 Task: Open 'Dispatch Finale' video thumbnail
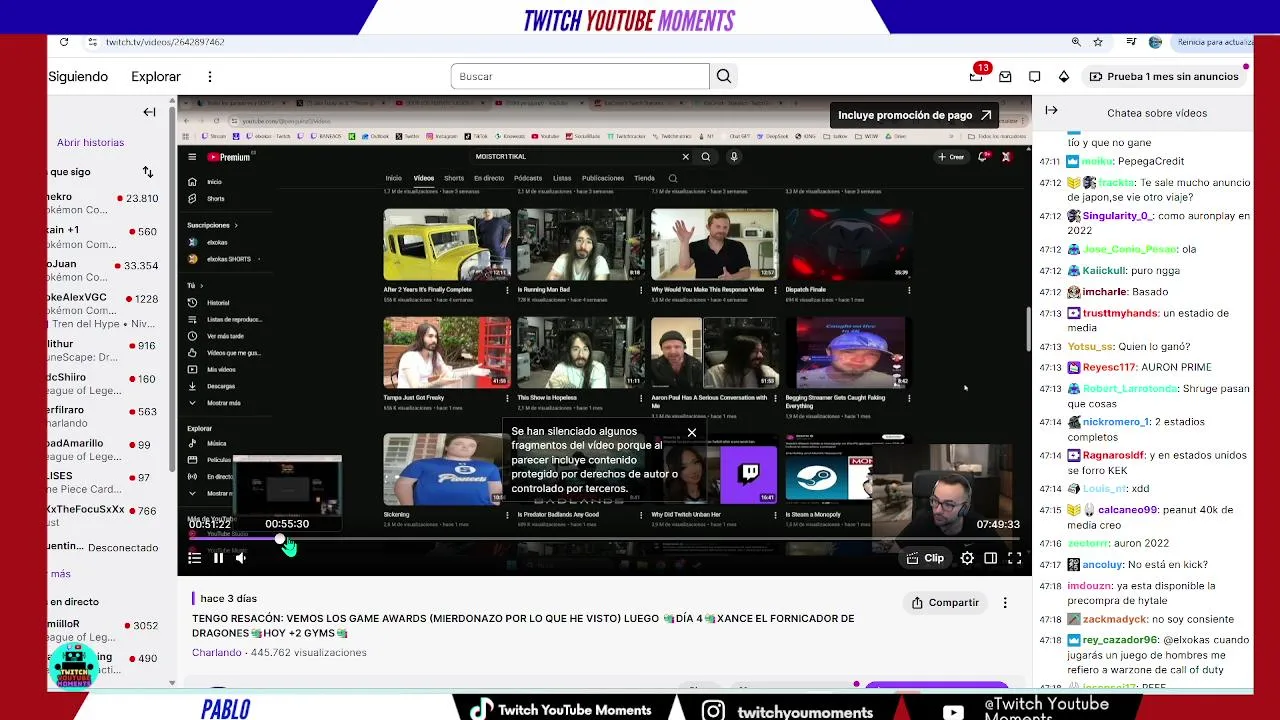coord(848,244)
